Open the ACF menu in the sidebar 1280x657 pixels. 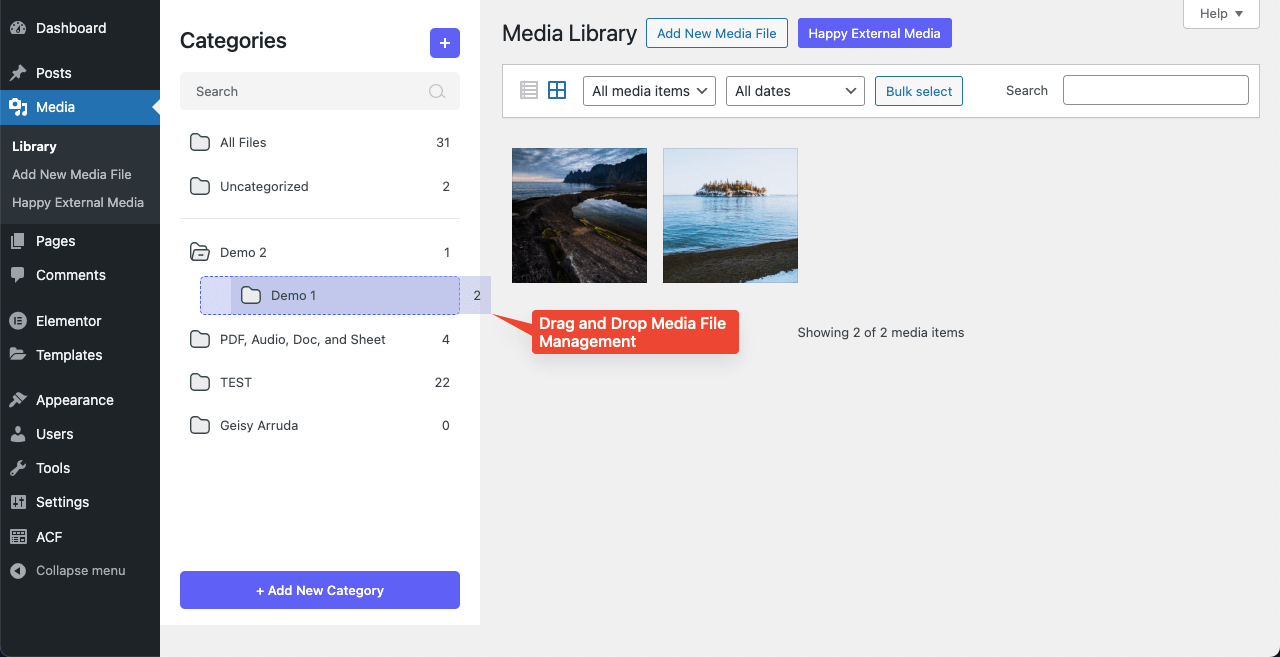[49, 537]
